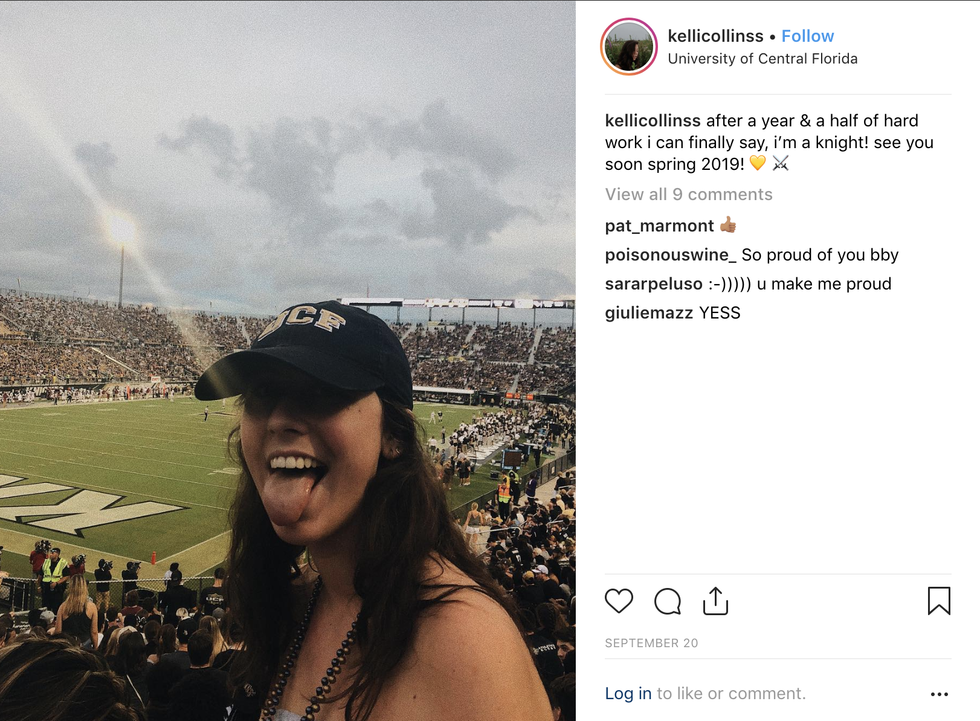Like the post with the heart icon
Viewport: 980px width, 721px height.
click(x=619, y=601)
